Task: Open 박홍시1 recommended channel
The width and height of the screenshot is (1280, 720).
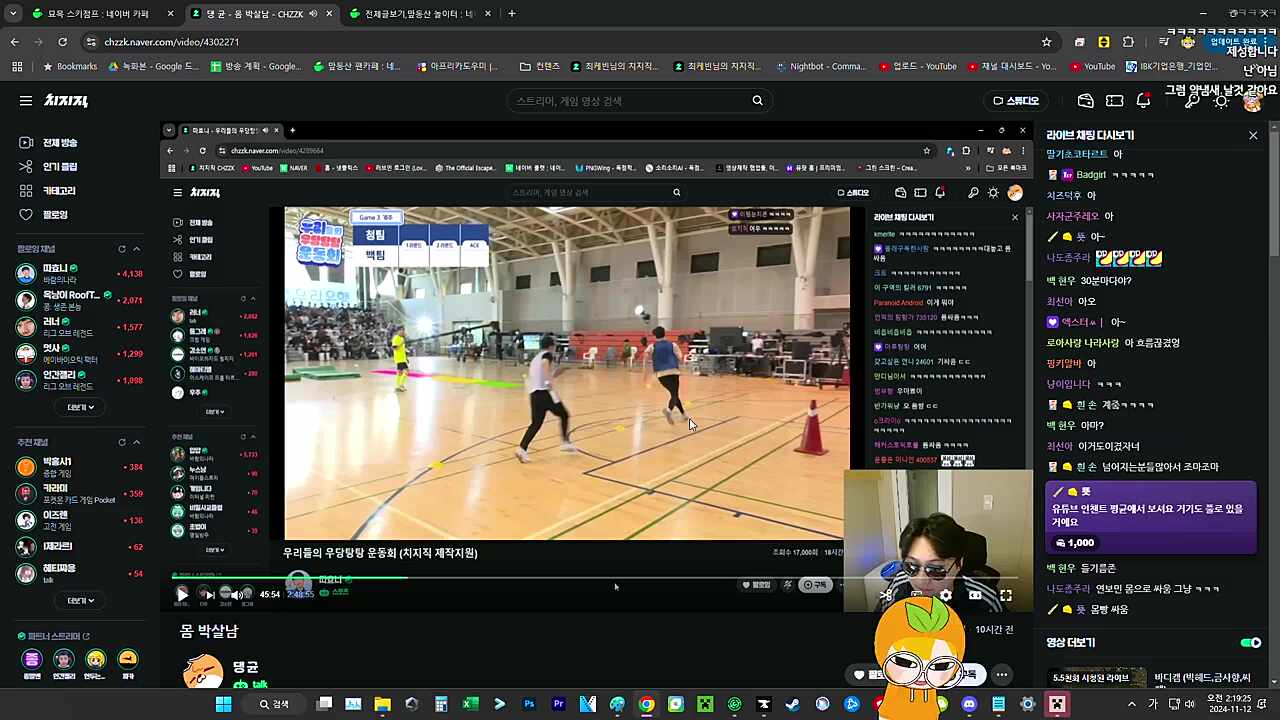Action: point(80,466)
